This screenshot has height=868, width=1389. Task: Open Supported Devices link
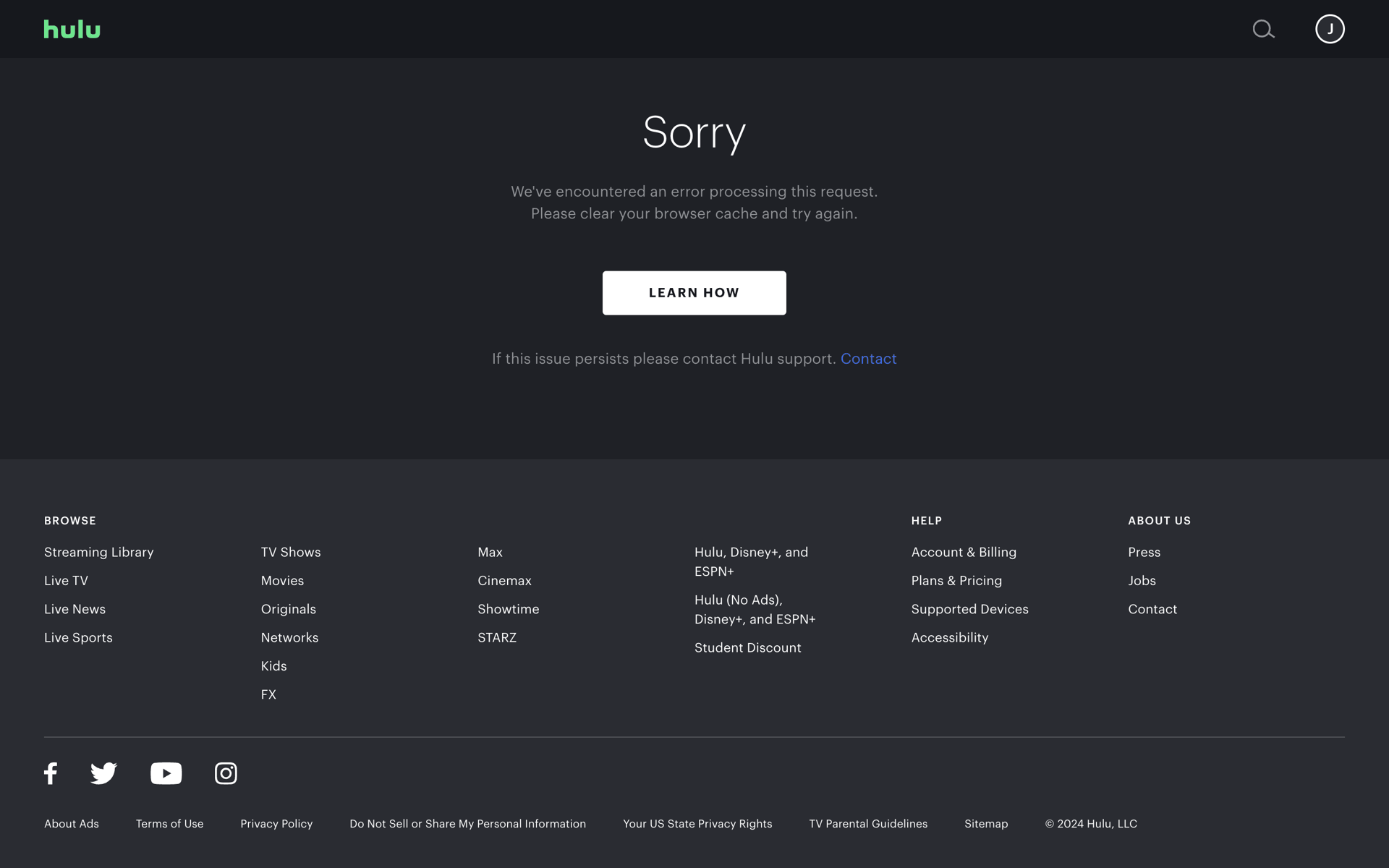969,609
